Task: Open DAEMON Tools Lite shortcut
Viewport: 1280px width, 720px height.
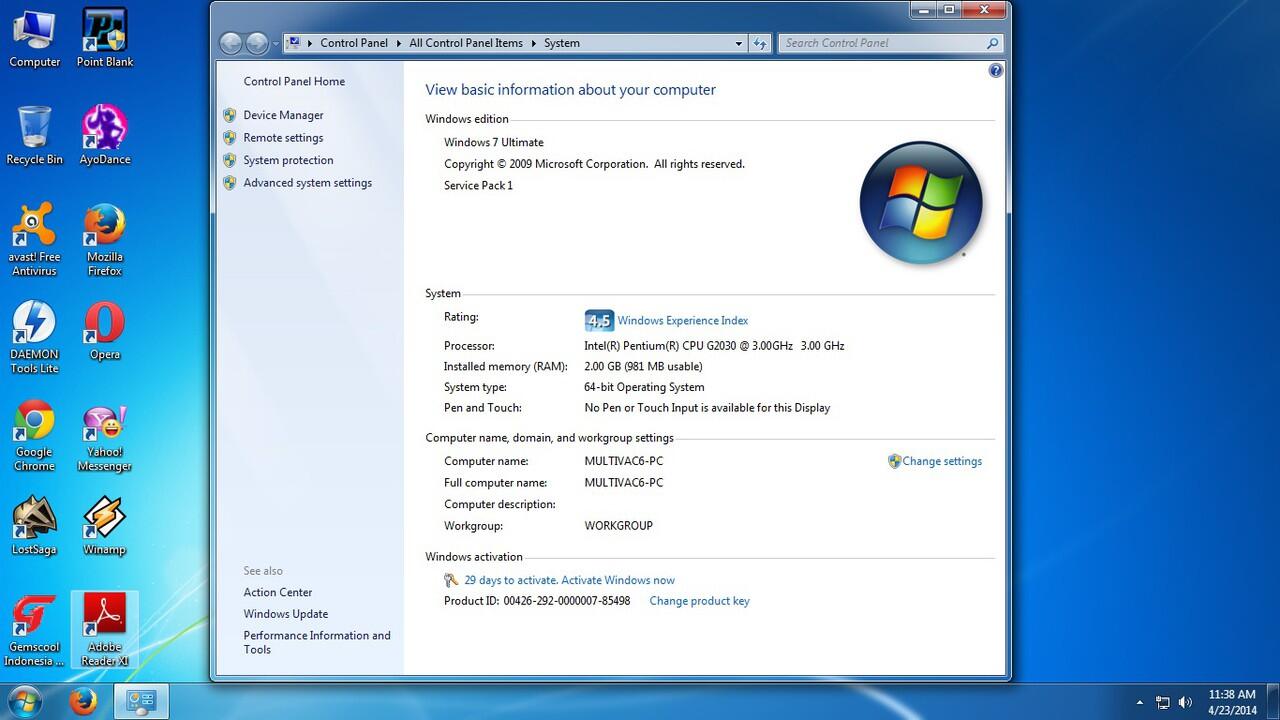Action: point(34,337)
